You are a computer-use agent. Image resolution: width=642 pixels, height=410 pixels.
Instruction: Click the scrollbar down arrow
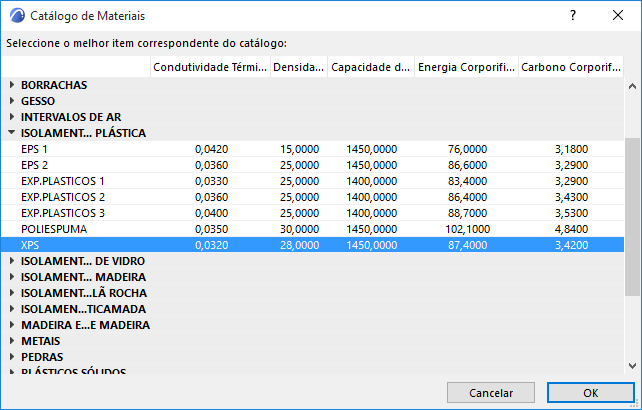pos(632,365)
